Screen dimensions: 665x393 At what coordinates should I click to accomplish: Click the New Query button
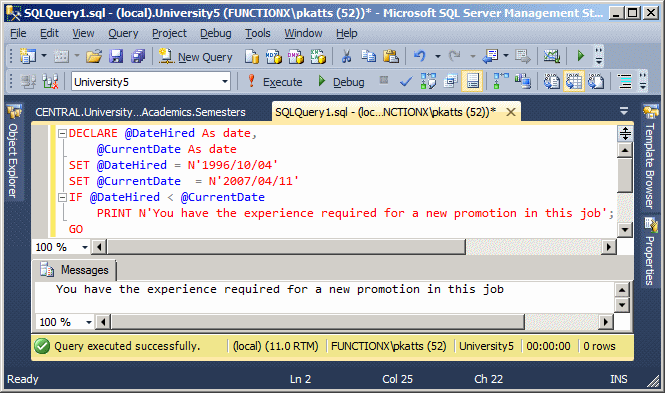click(x=196, y=56)
